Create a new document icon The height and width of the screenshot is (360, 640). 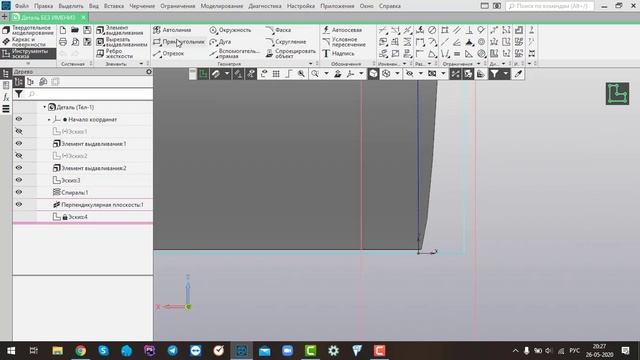(63, 30)
